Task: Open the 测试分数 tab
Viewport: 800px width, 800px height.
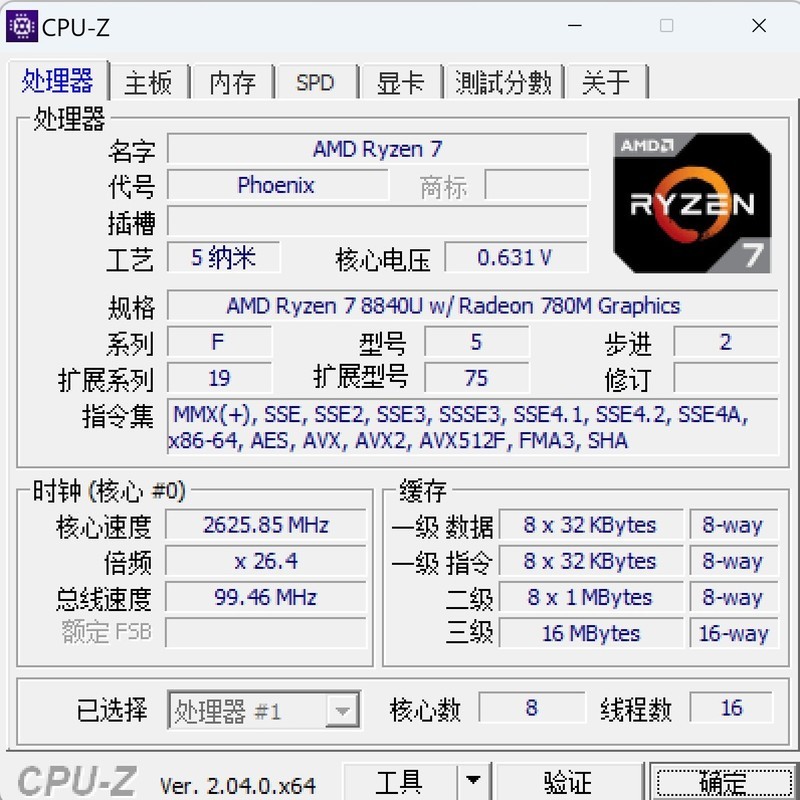Action: click(503, 84)
